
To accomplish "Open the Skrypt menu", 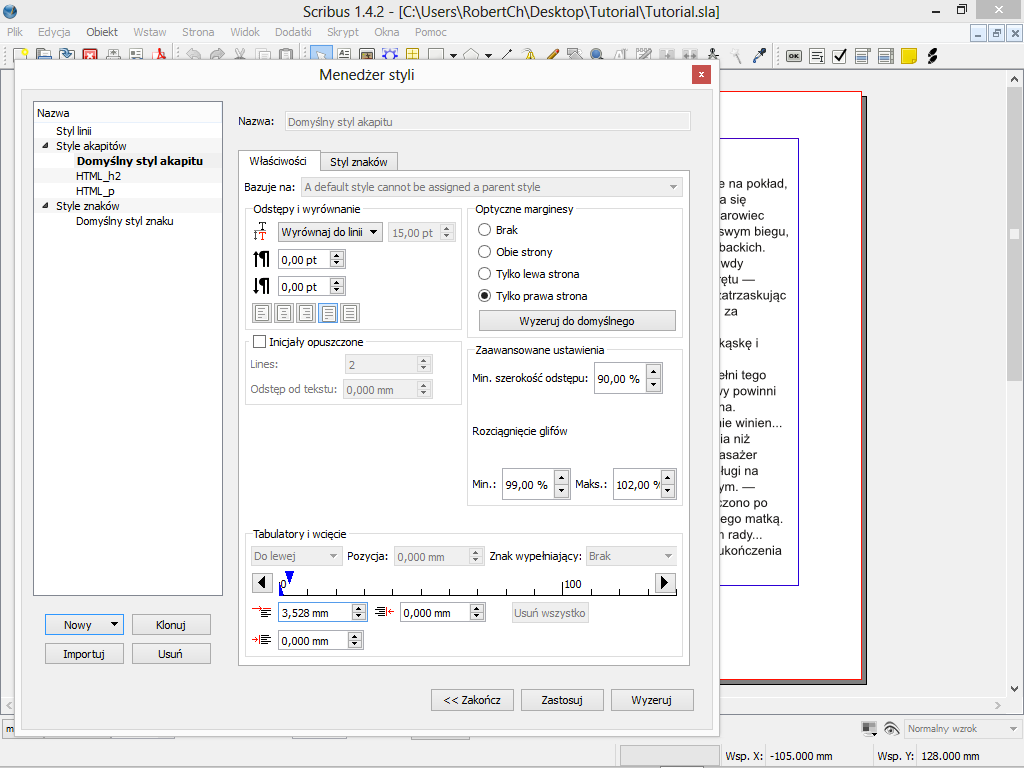I will point(342,32).
